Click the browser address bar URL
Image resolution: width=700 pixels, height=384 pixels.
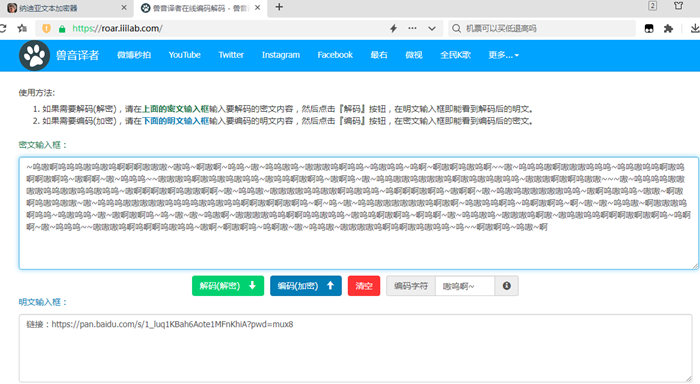pos(117,29)
